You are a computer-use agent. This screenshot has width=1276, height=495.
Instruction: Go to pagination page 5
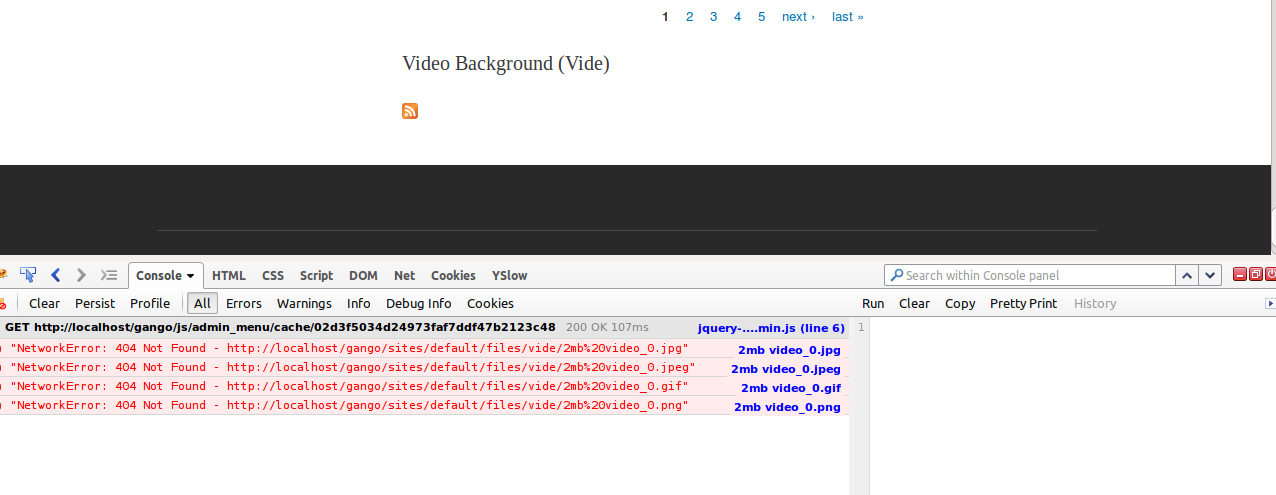(762, 16)
